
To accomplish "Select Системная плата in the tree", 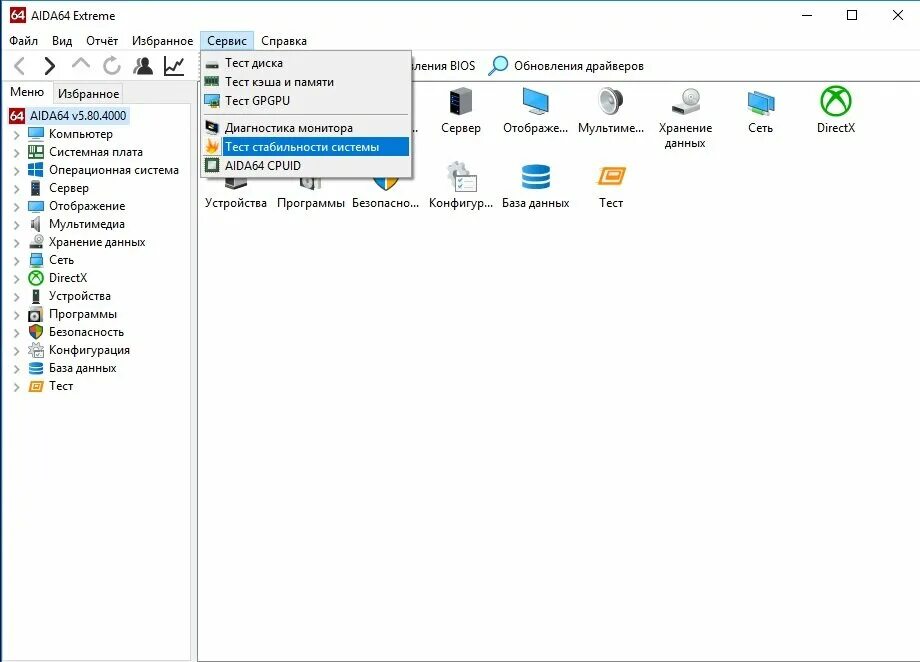I will pos(96,151).
